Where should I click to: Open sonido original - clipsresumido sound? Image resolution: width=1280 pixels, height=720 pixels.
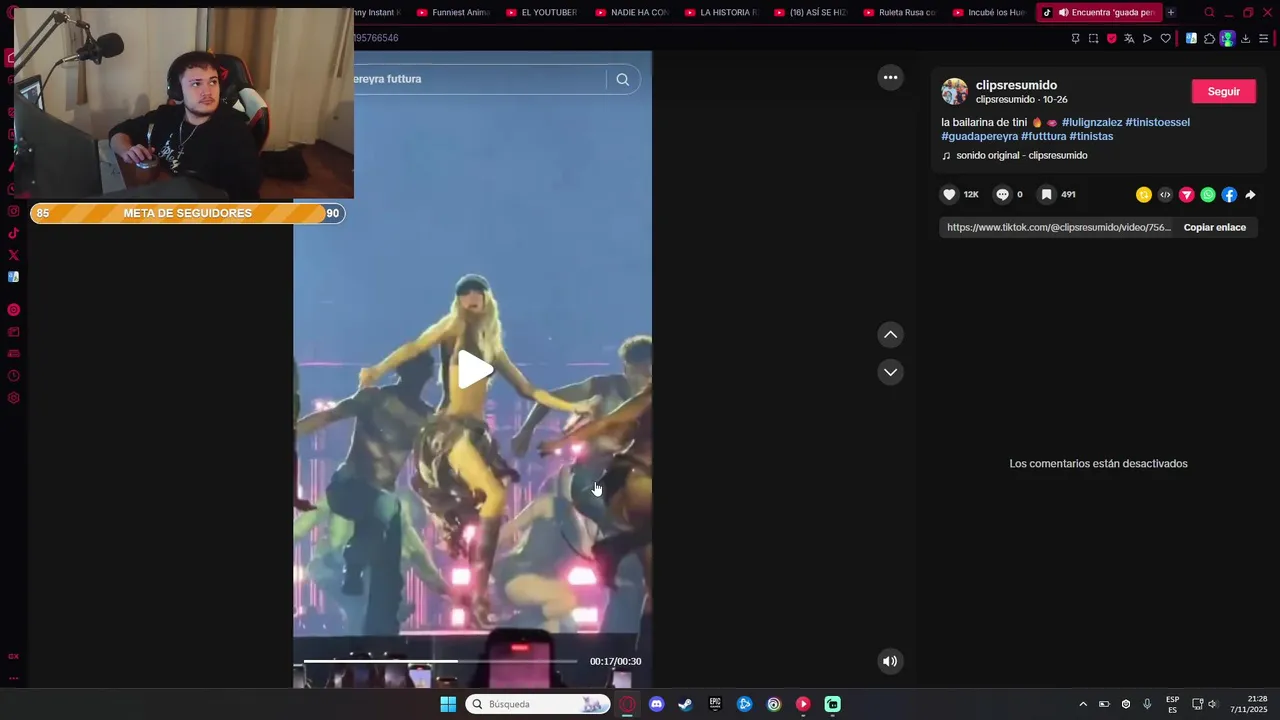[1022, 155]
